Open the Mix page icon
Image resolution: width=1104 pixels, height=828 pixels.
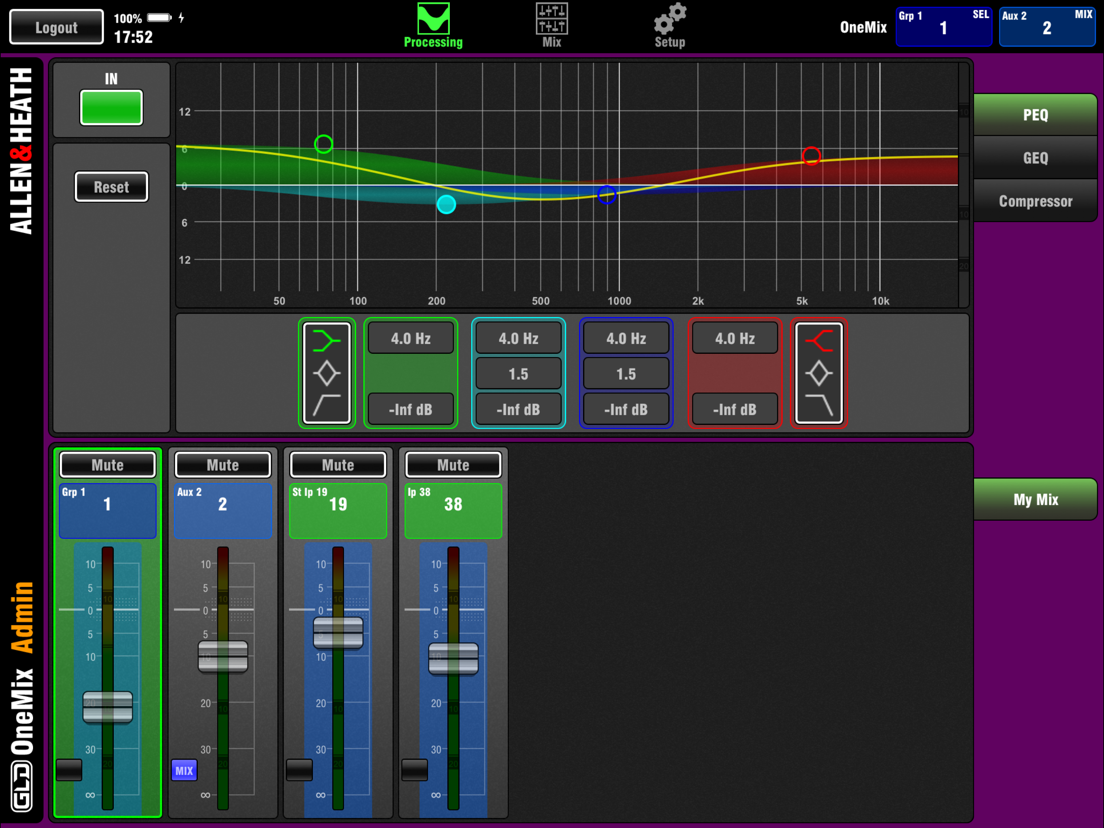(x=551, y=19)
